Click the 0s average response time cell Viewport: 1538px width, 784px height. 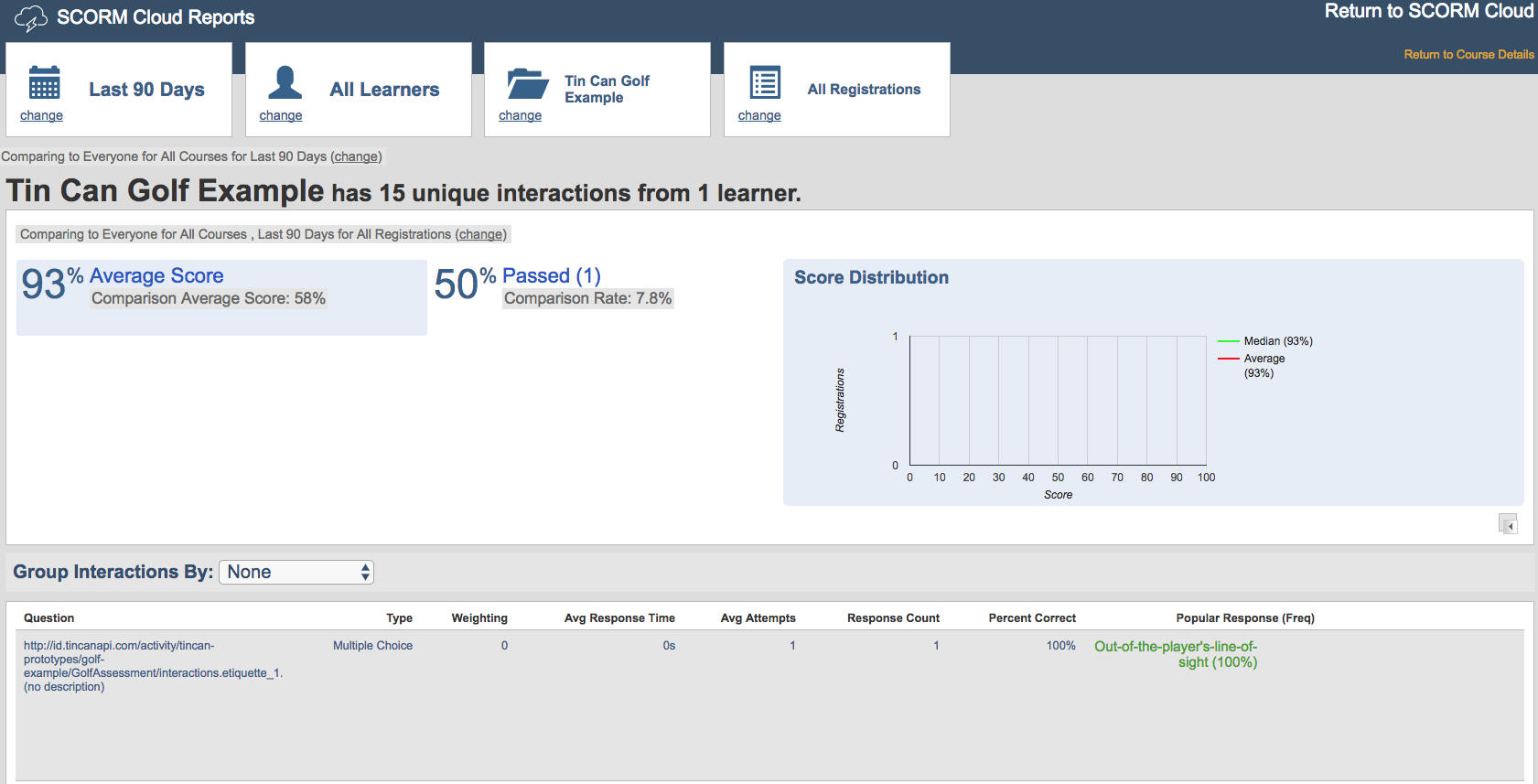(x=669, y=646)
